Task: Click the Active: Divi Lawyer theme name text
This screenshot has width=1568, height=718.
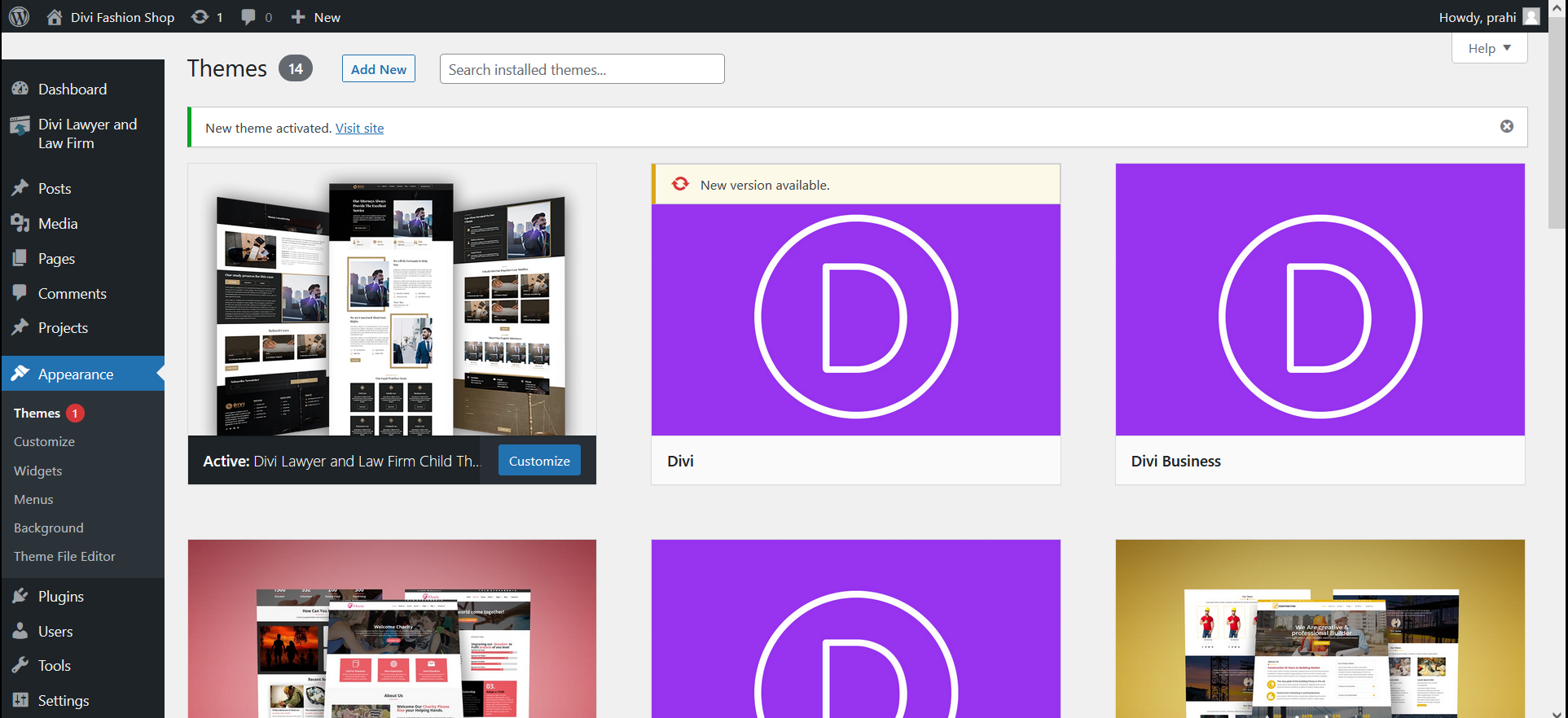Action: pyautogui.click(x=341, y=461)
